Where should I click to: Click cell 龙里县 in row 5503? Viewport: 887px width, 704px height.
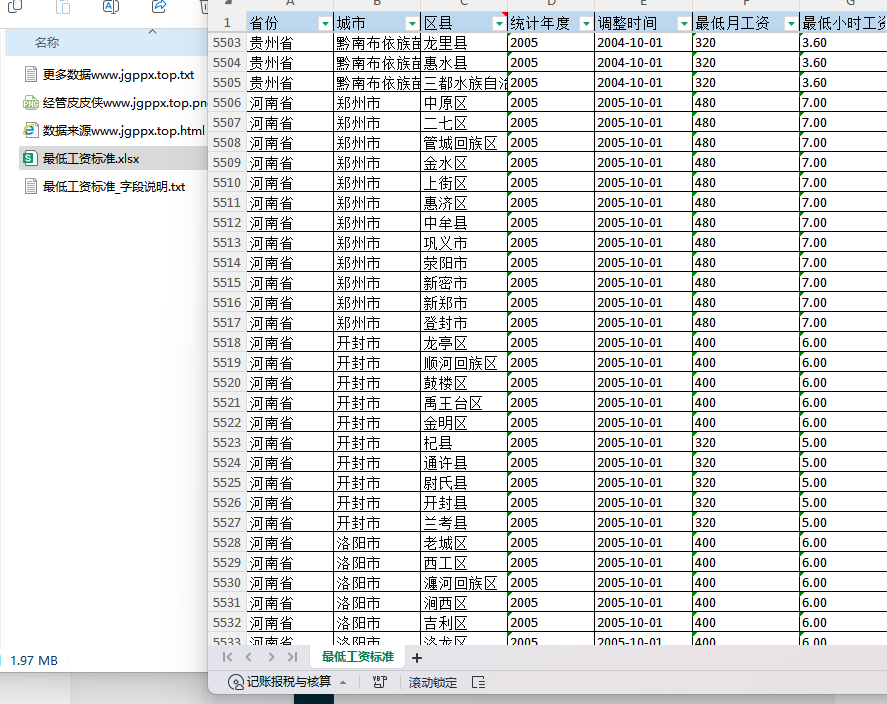(x=464, y=43)
